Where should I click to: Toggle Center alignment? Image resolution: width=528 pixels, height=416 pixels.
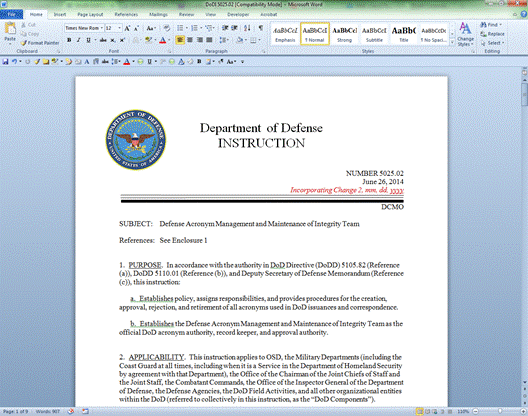tap(190, 40)
